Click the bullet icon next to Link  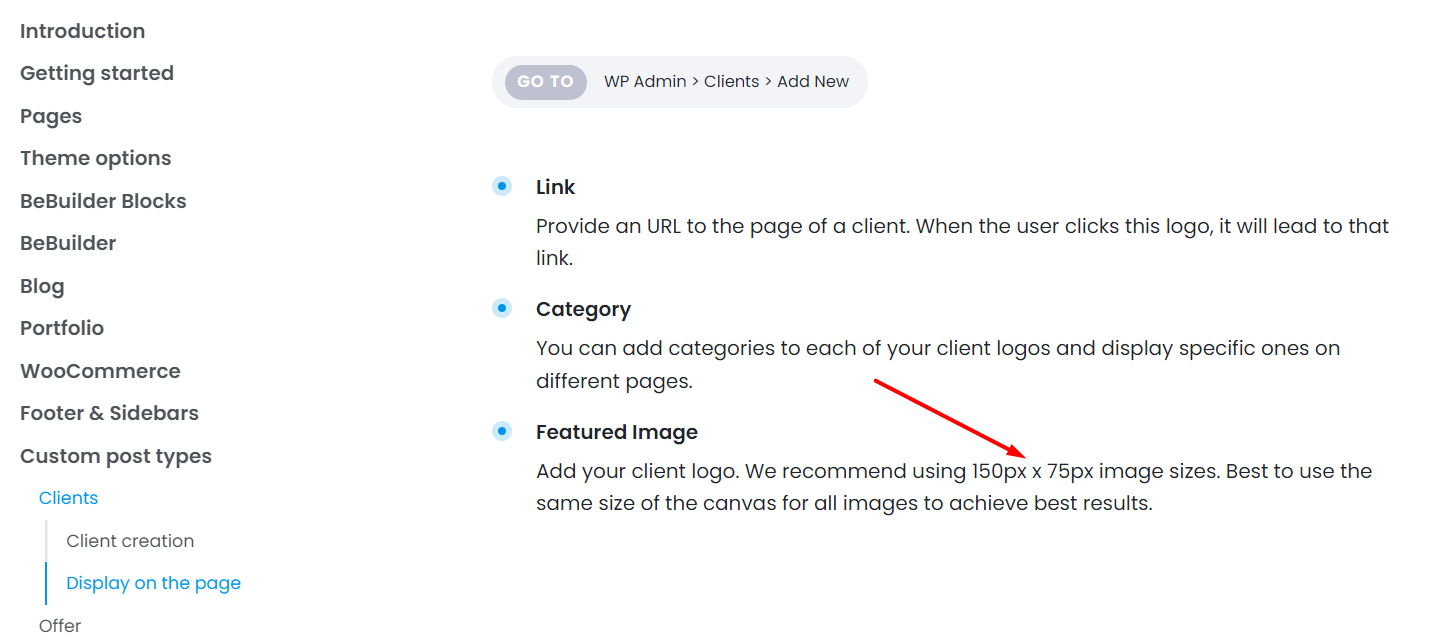tap(502, 186)
